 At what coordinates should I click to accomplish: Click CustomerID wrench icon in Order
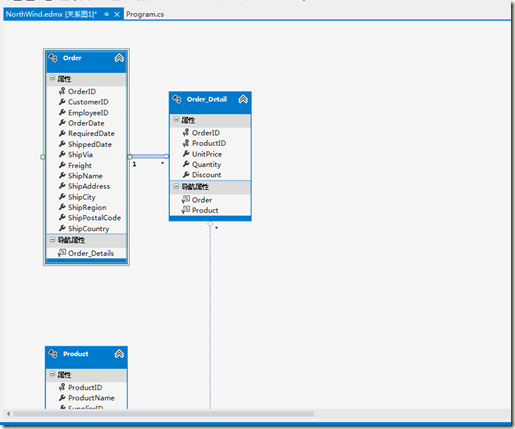[62, 101]
